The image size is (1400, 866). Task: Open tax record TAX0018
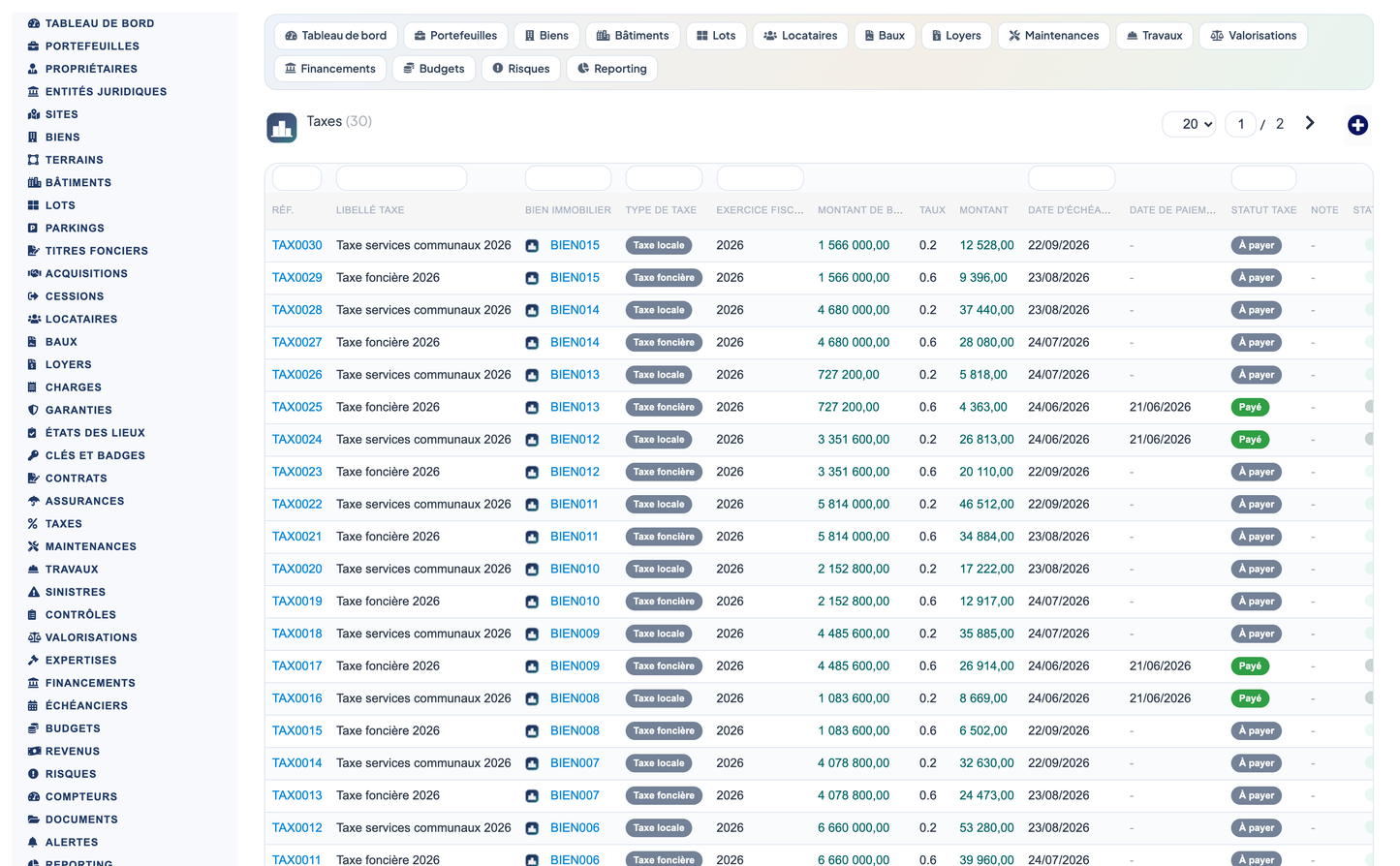coord(296,634)
